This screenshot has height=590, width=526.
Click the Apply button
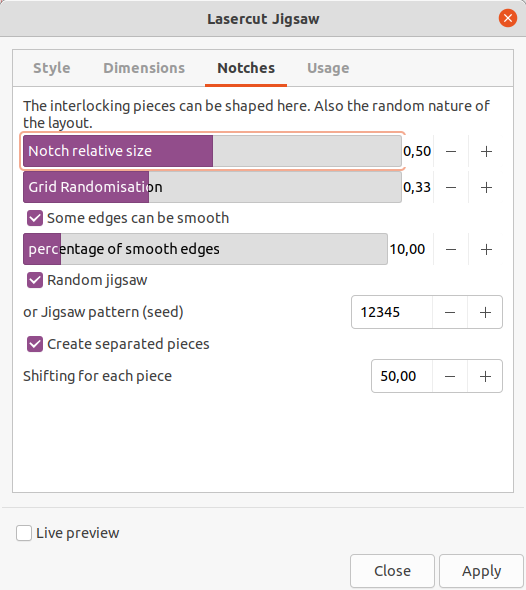tap(481, 571)
